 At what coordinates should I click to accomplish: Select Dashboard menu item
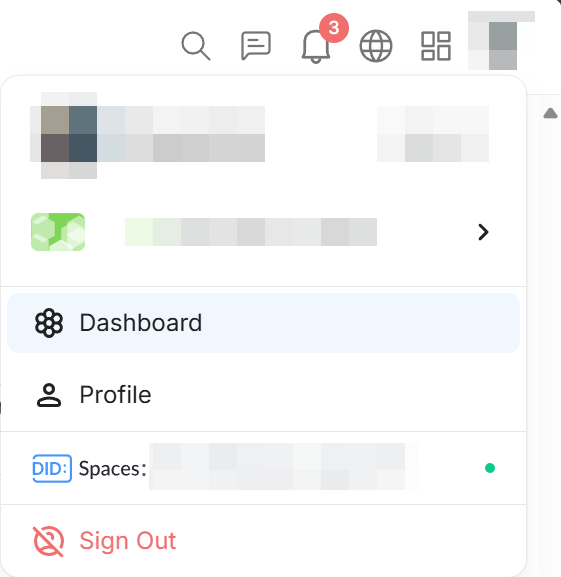click(263, 323)
